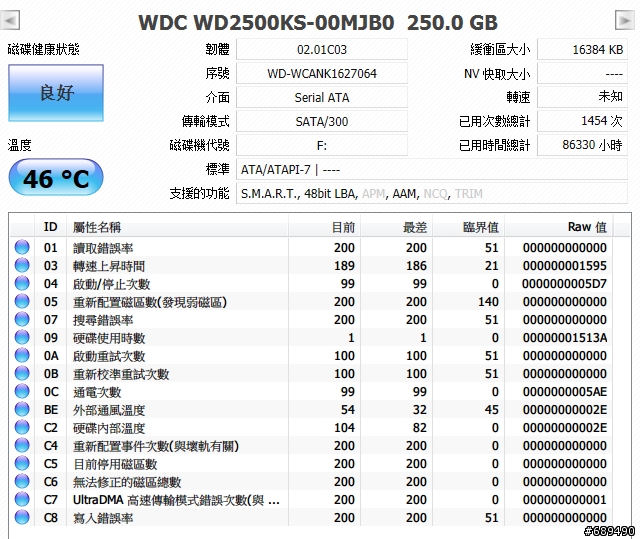Click status icon for attribute C6 row
This screenshot has height=539, width=640.
point(22,481)
